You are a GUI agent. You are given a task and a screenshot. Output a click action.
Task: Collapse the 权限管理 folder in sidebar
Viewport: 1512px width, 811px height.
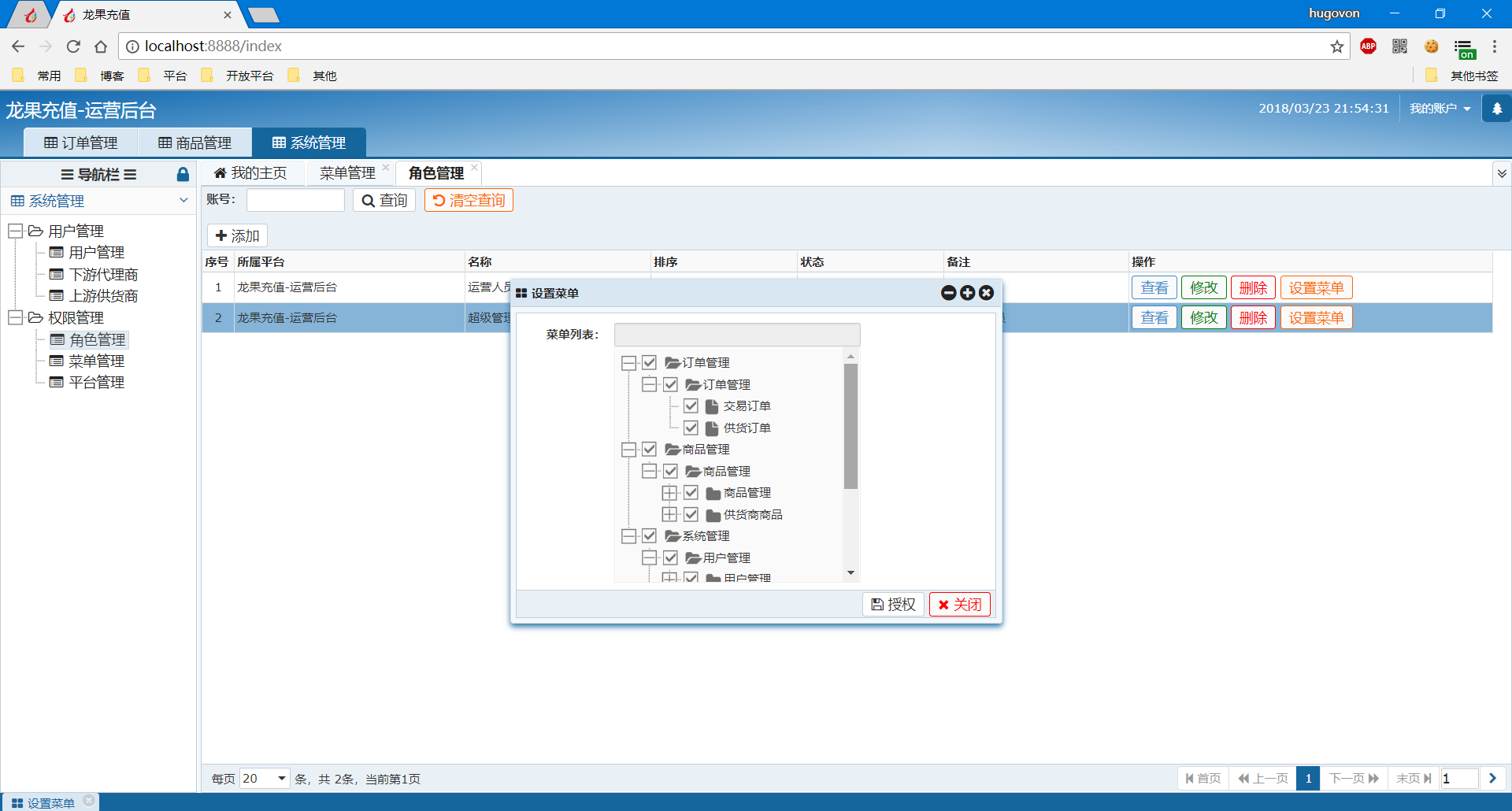click(15, 318)
